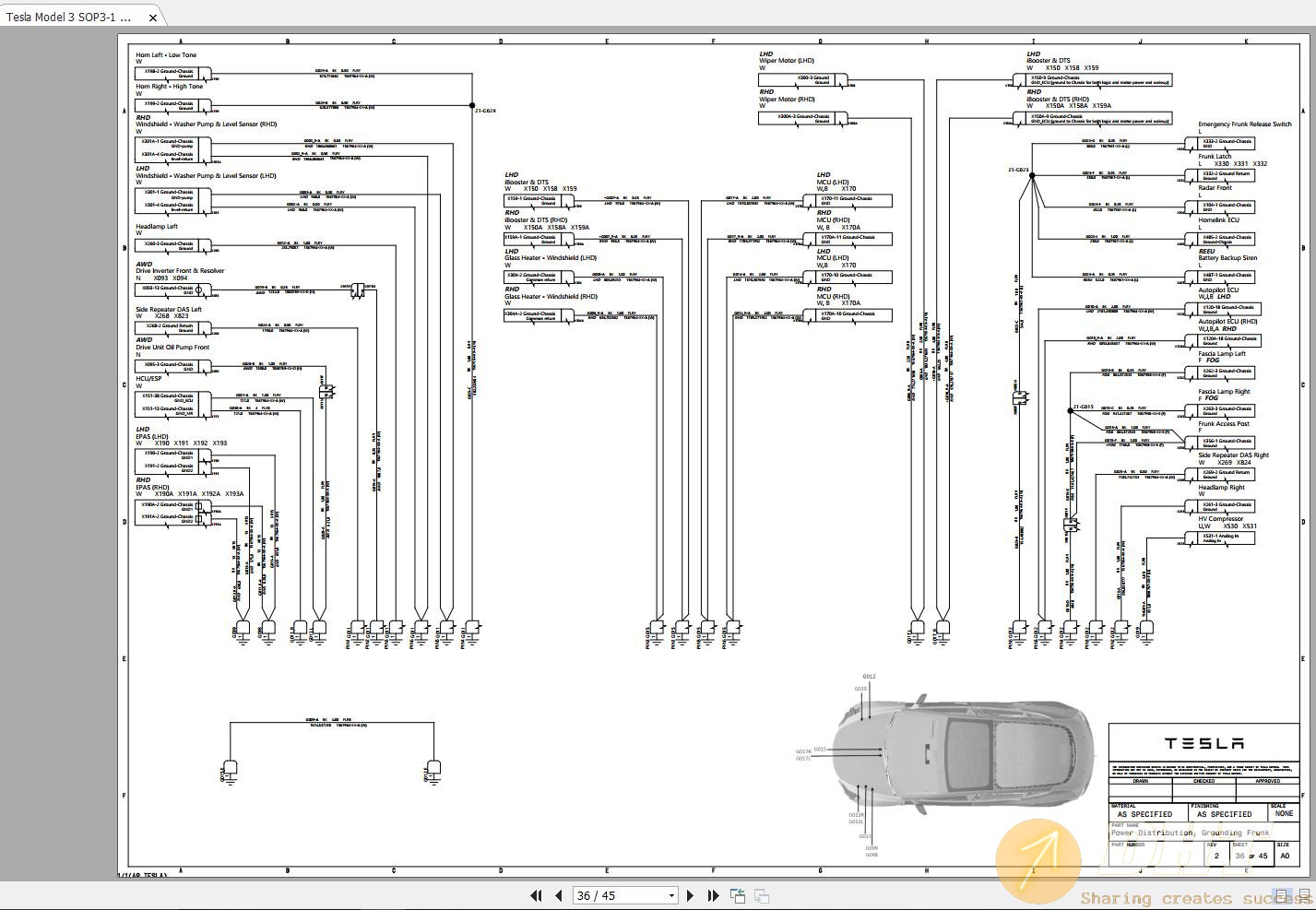Click 'Frunk Access Post' label
This screenshot has height=910, width=1316.
(1224, 424)
